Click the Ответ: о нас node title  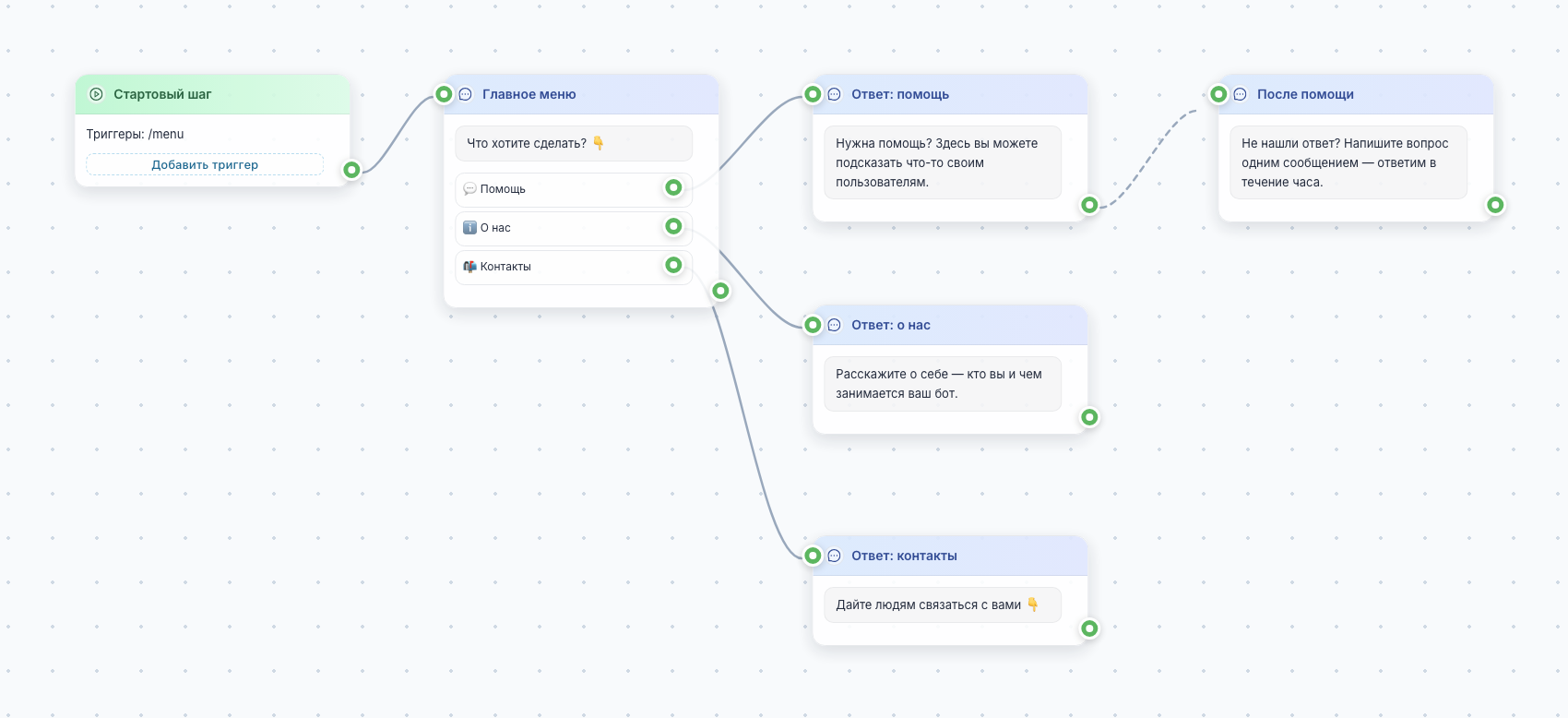[891, 325]
